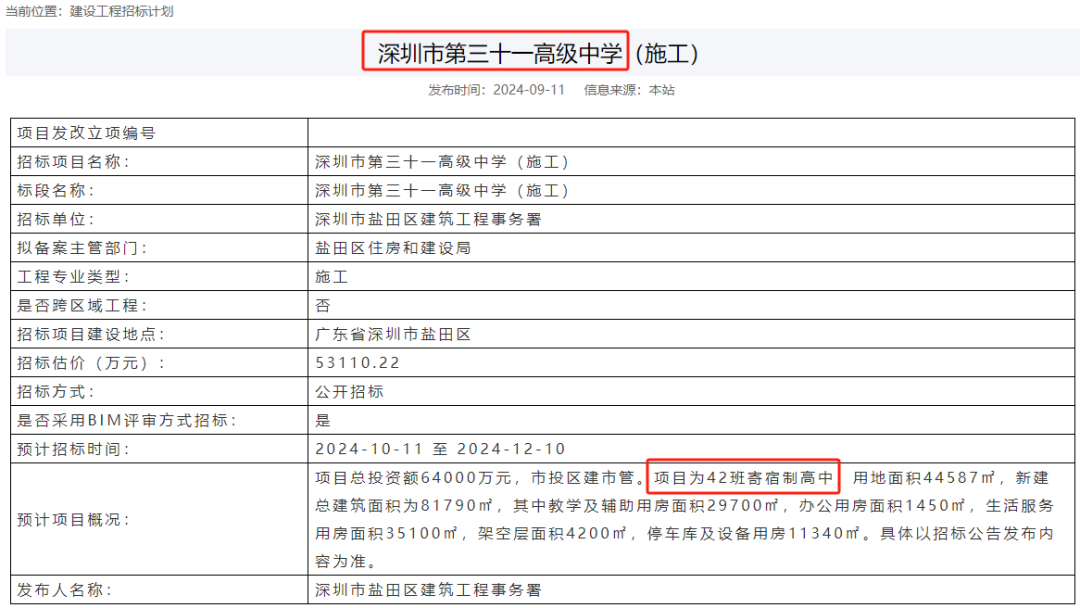Click the 工程专业类型 label cell
1080x608 pixels.
(x=159, y=277)
